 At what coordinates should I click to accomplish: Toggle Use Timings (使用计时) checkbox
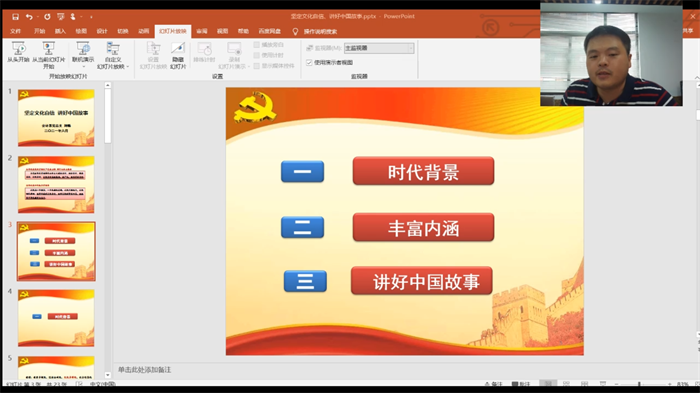point(257,55)
